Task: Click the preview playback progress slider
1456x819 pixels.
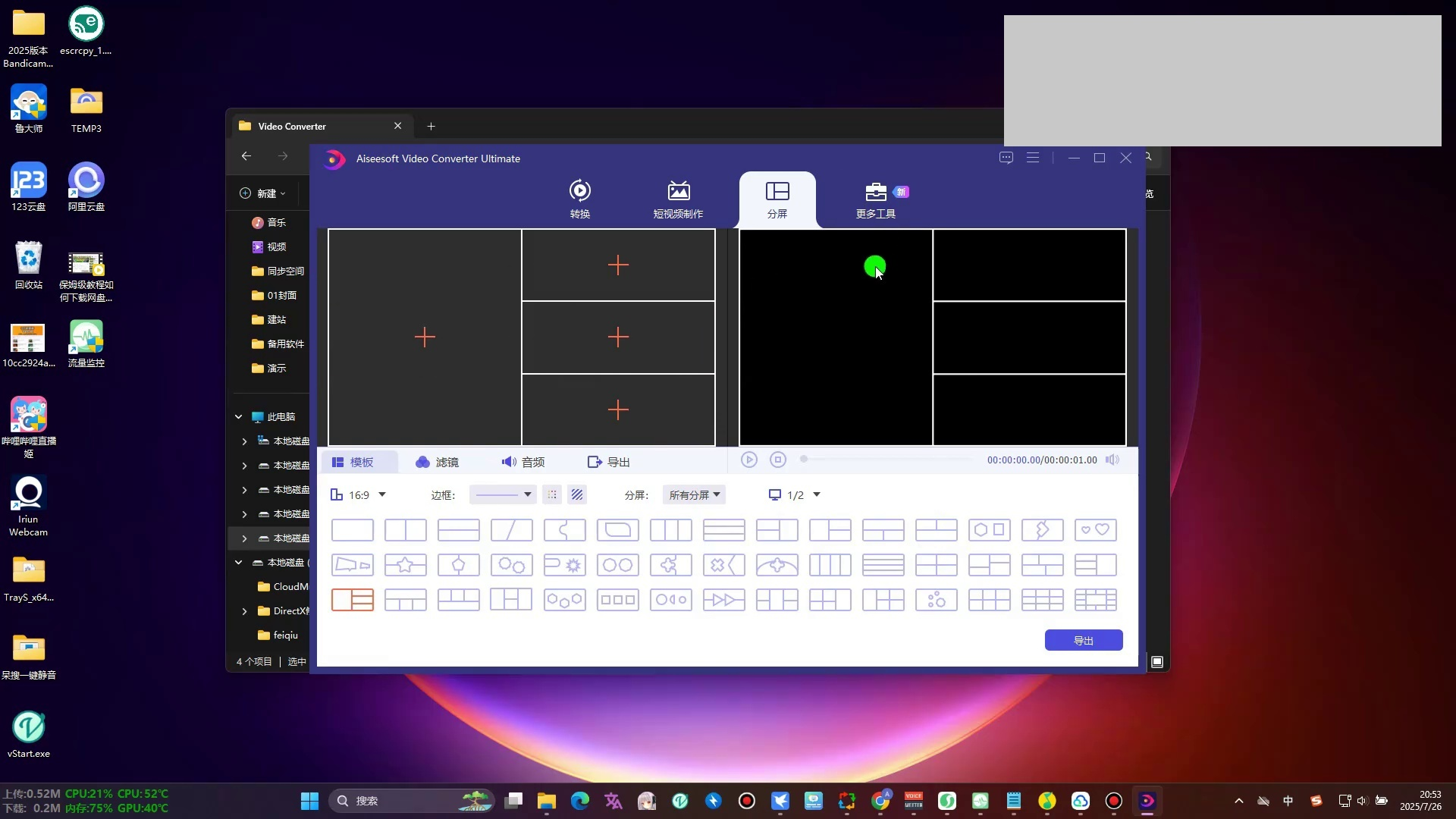Action: pos(887,460)
